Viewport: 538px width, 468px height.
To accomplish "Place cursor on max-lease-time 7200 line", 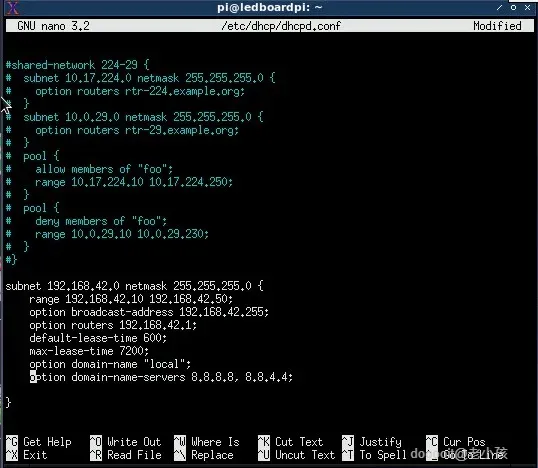I will (x=89, y=351).
